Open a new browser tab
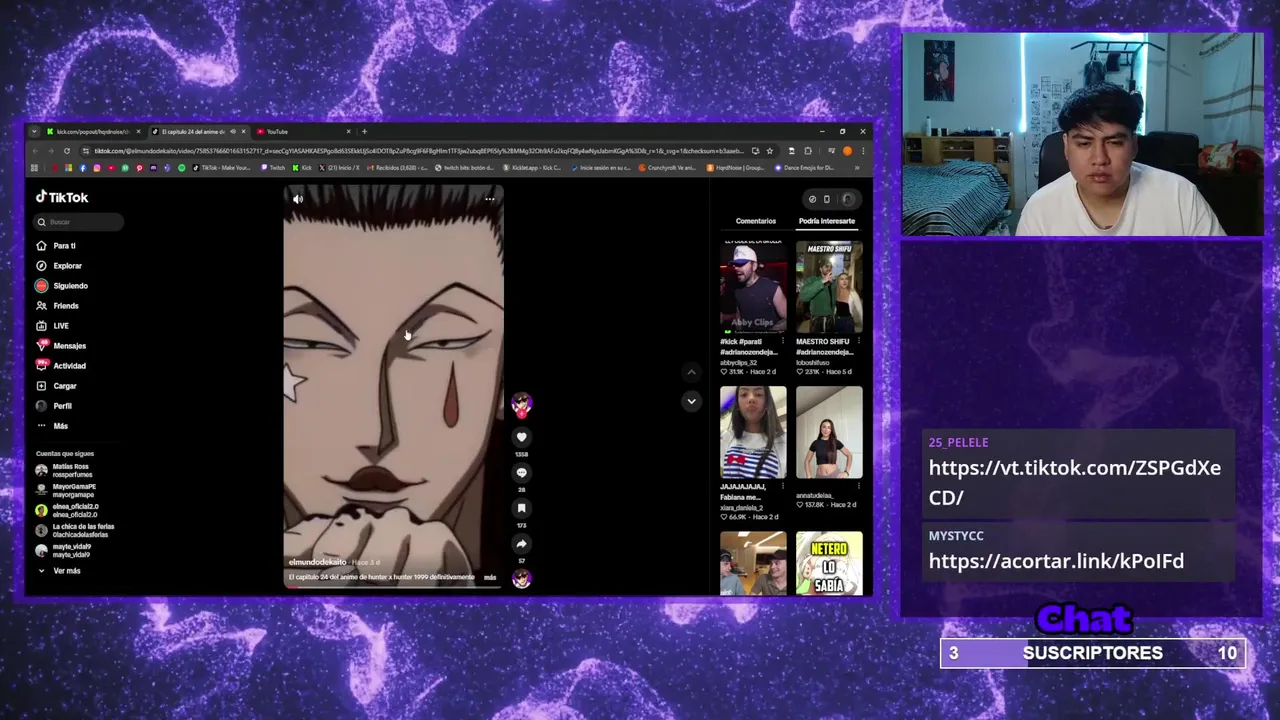 (364, 131)
